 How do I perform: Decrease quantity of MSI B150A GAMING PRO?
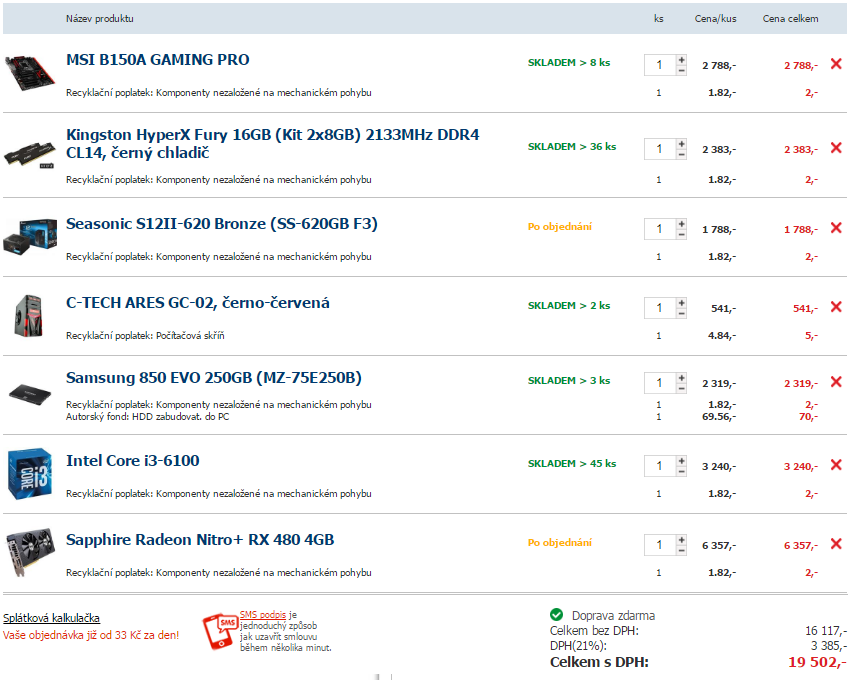click(x=682, y=70)
